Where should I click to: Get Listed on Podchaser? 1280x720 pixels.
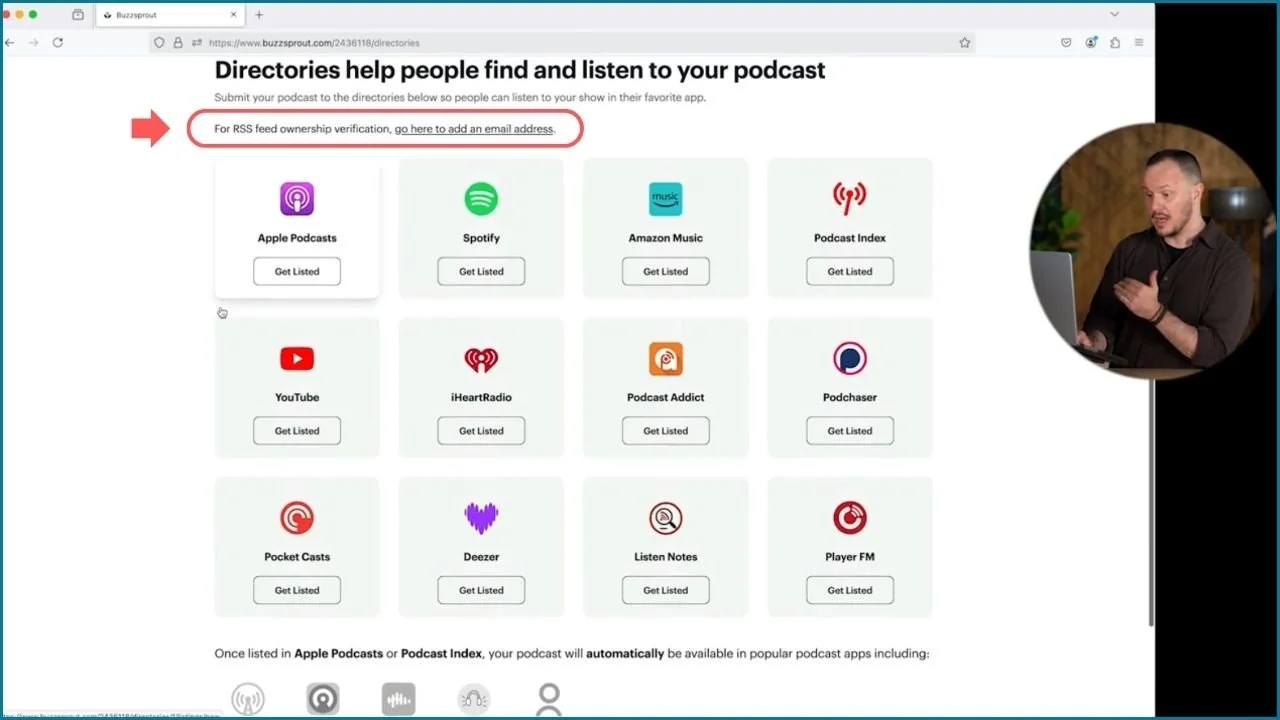pos(849,431)
